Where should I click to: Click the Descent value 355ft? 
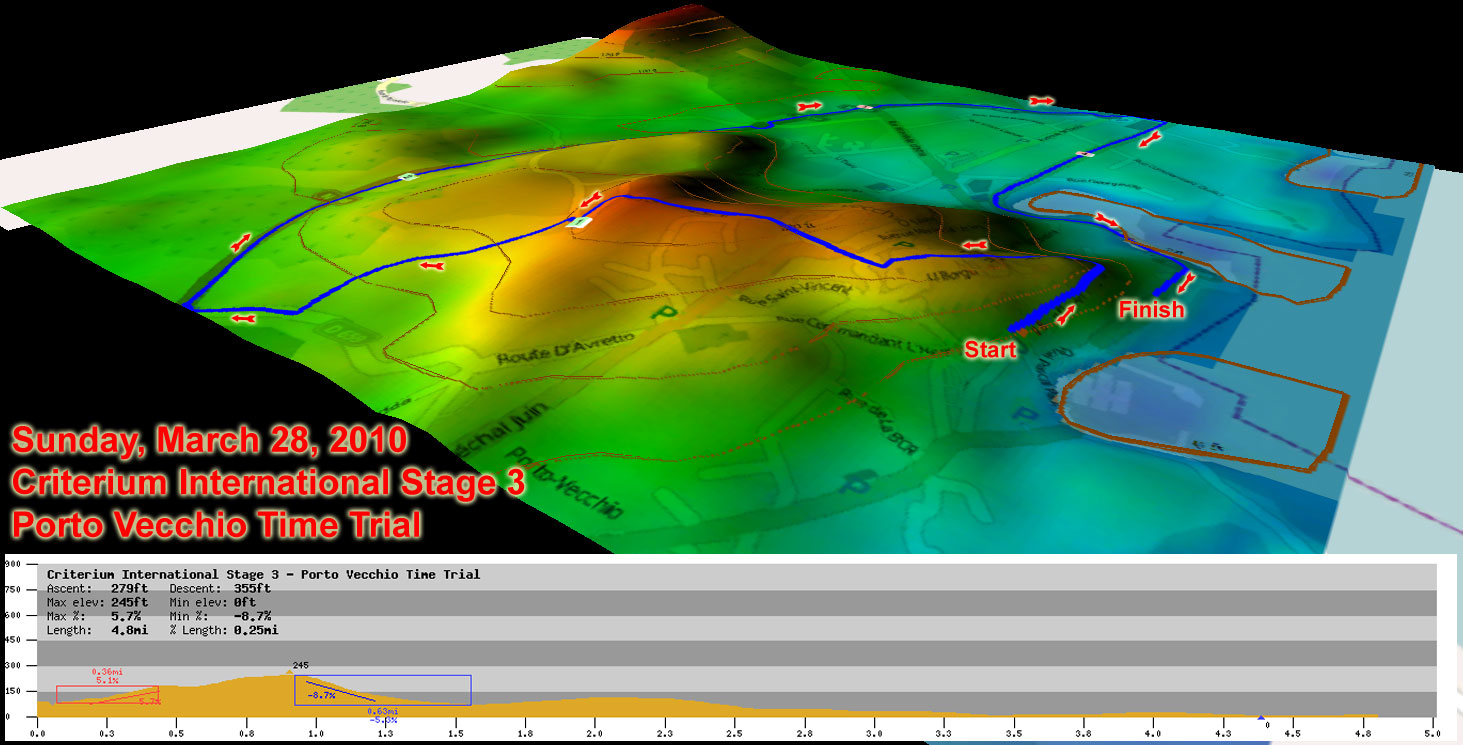coord(252,589)
